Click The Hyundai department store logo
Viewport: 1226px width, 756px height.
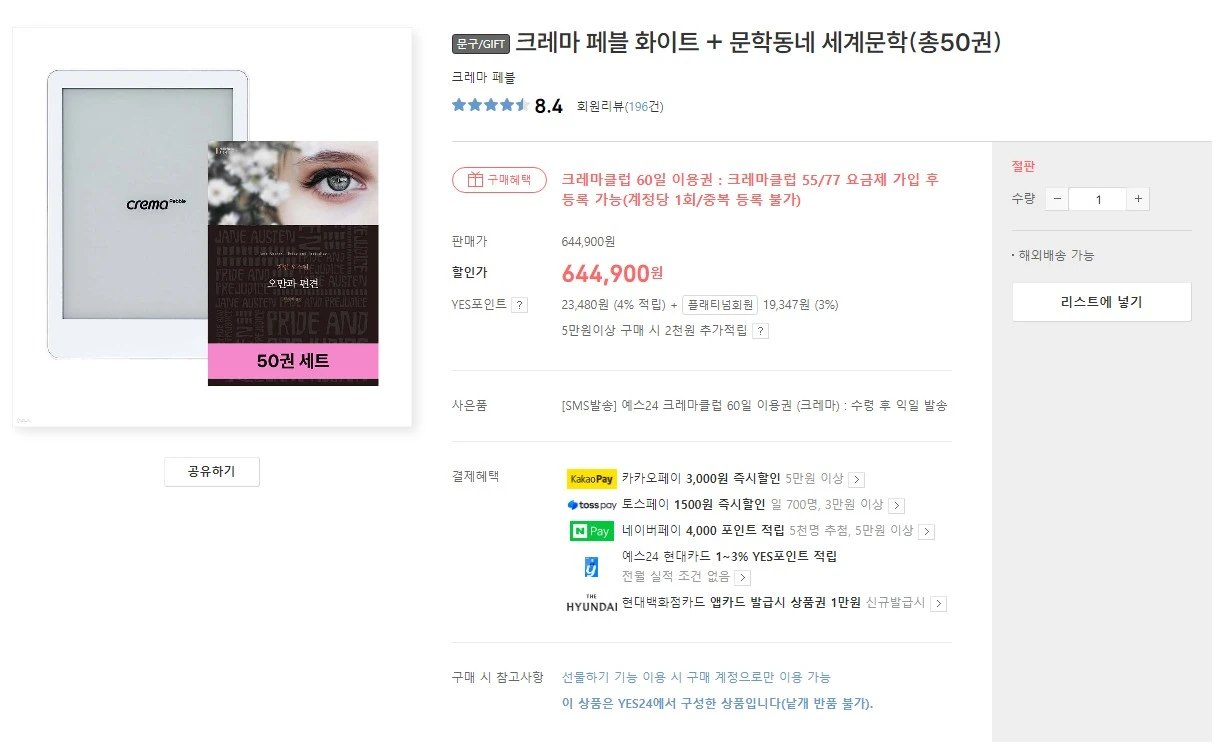point(591,603)
